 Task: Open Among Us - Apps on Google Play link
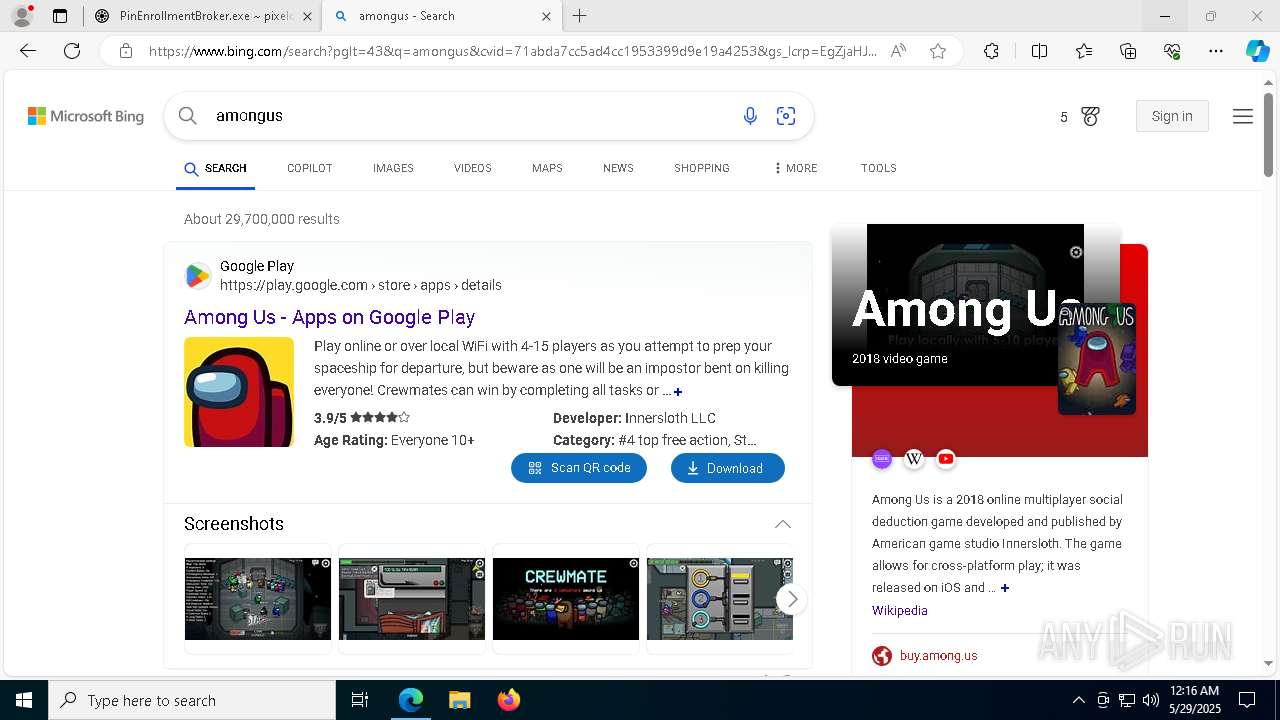[x=329, y=317]
